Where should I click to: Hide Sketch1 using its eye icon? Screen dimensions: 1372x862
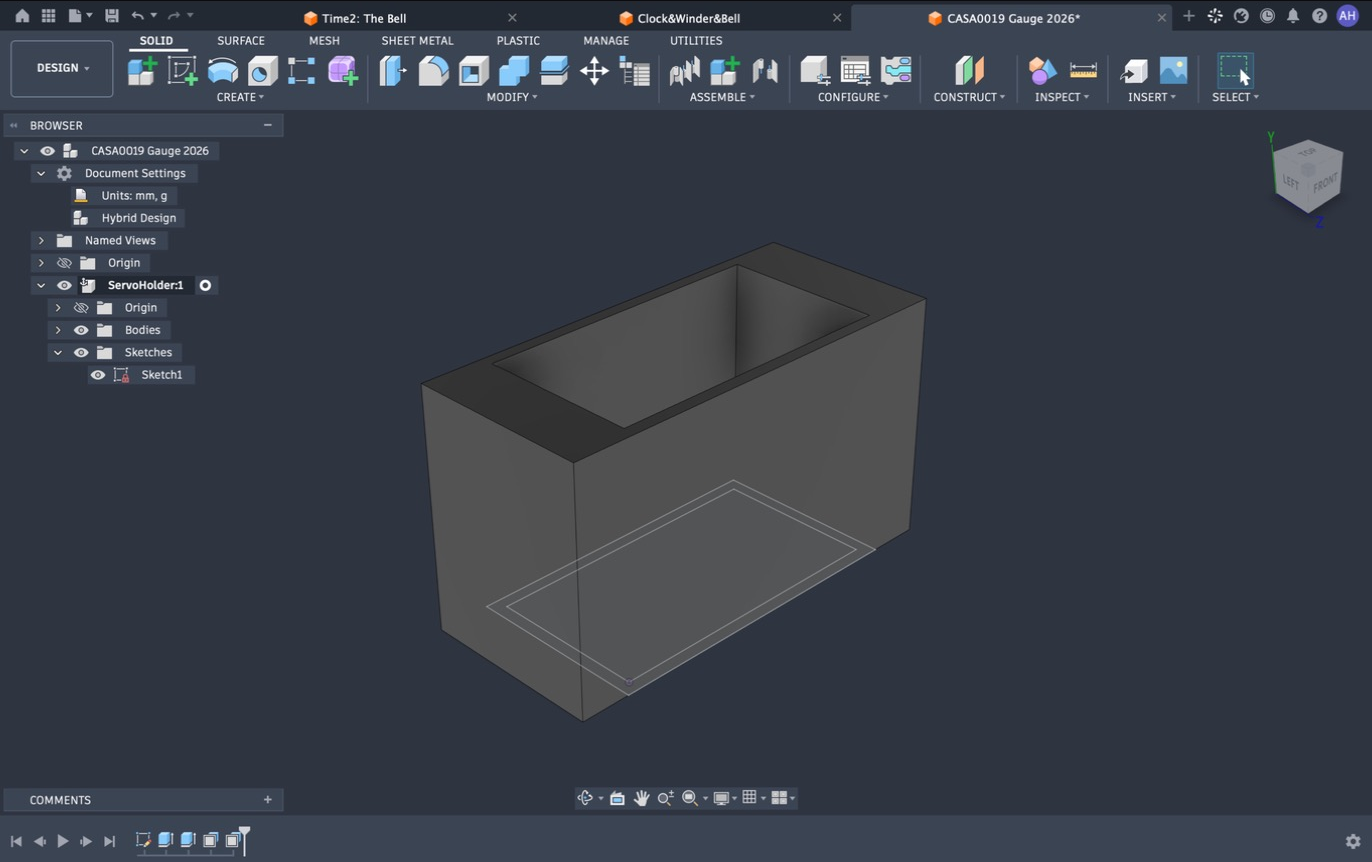point(98,375)
